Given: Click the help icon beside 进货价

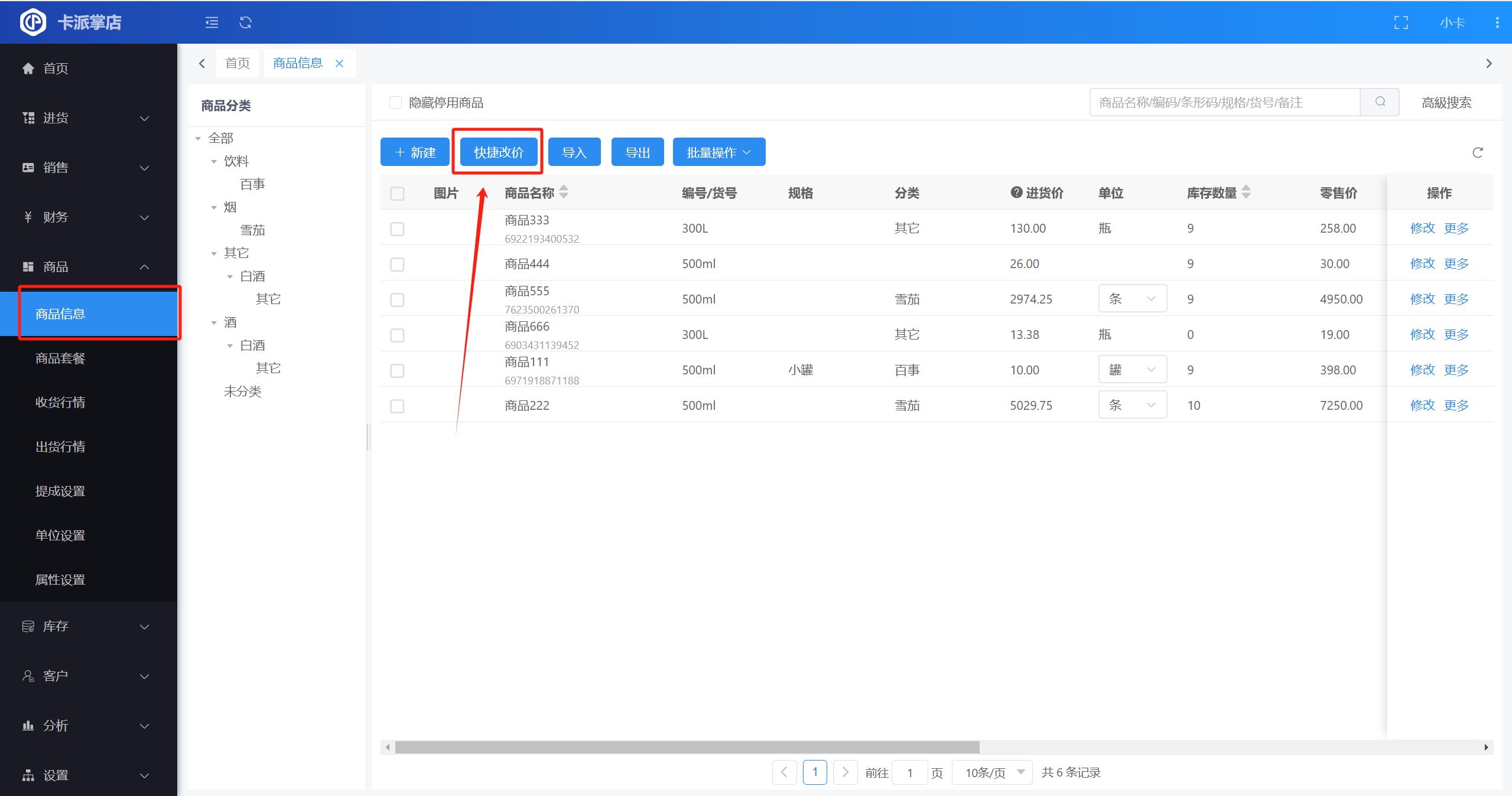Looking at the screenshot, I should [1016, 193].
